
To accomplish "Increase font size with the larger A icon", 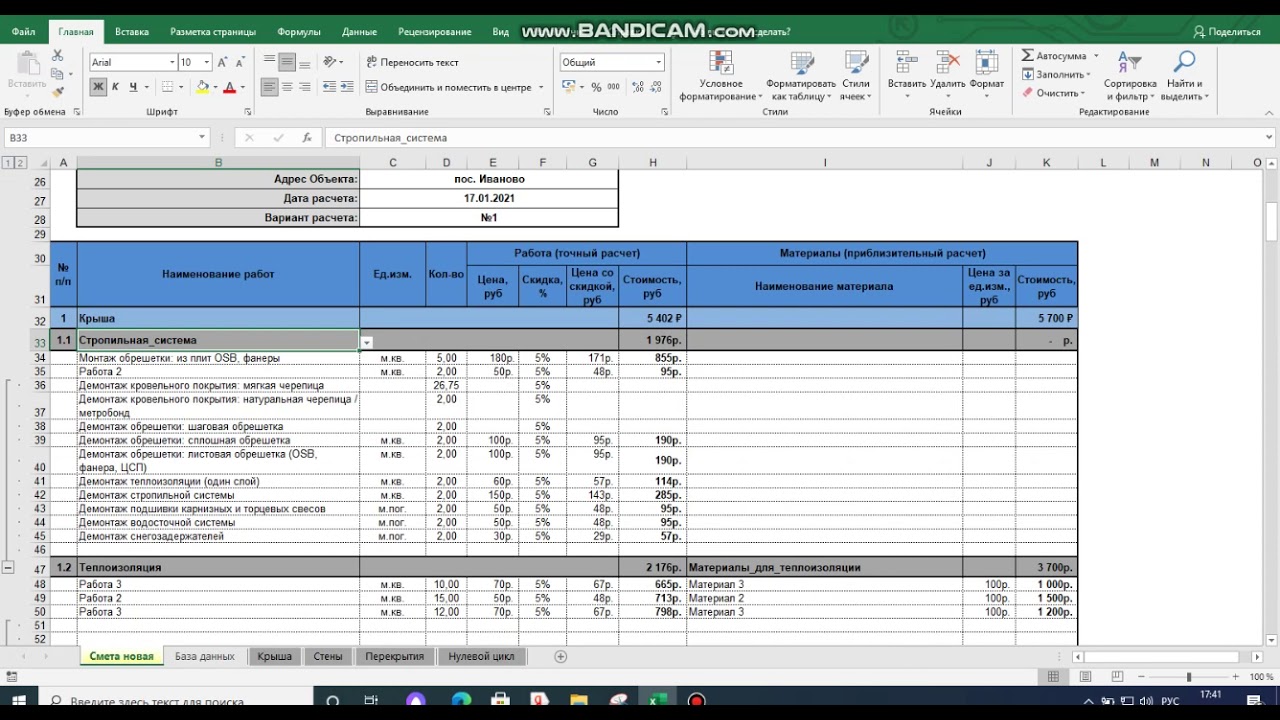I will tap(222, 62).
